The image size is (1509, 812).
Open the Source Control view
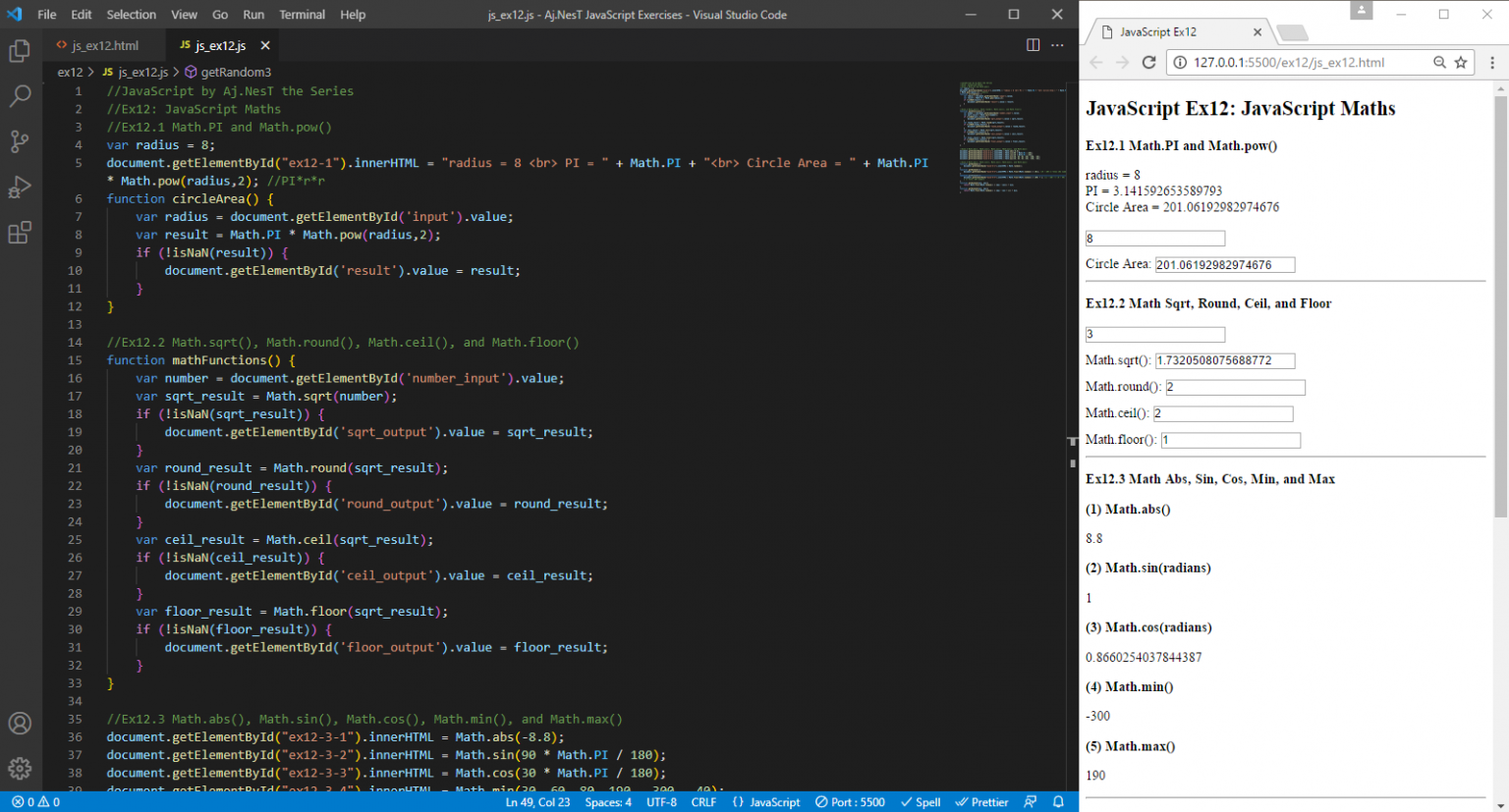(20, 141)
